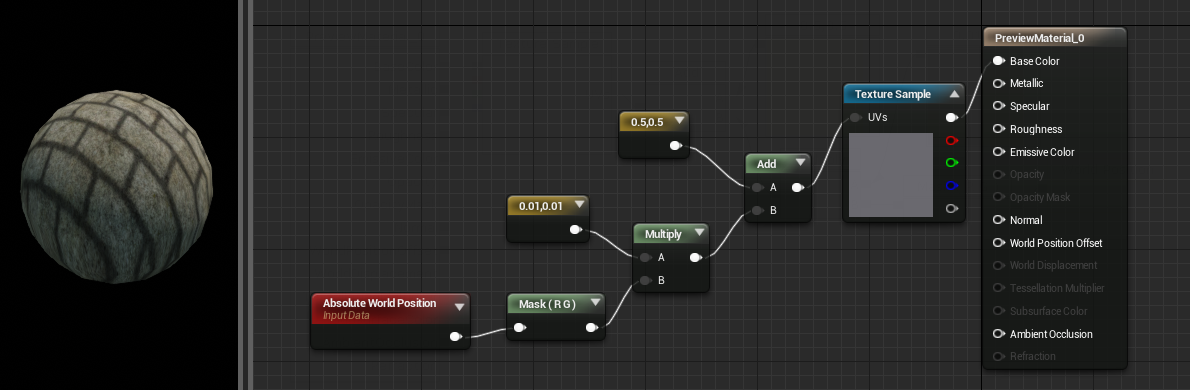Select the 0.5,0.5 constant node title

[647, 121]
